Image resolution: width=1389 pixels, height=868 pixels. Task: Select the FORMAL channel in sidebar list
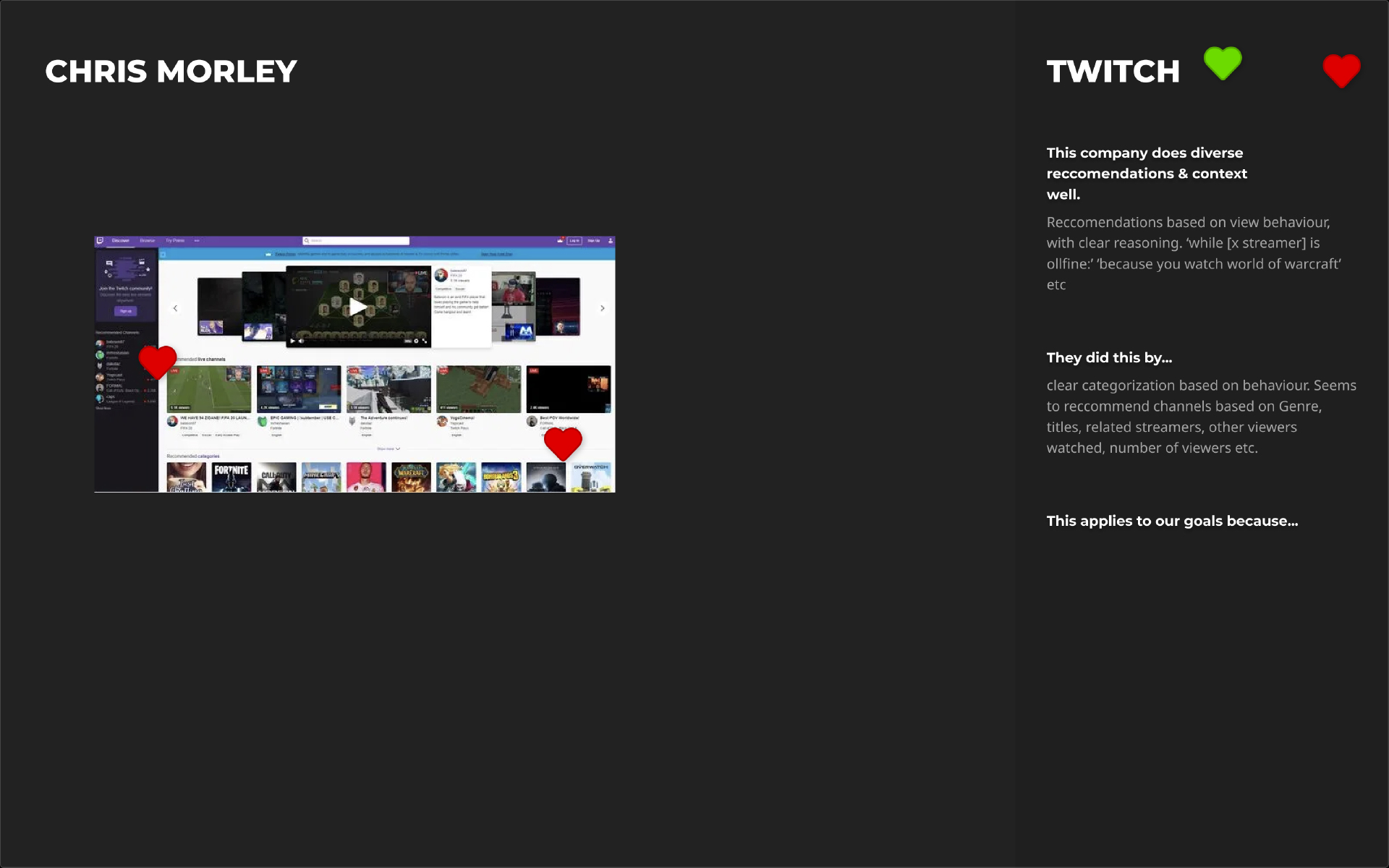pos(126,388)
